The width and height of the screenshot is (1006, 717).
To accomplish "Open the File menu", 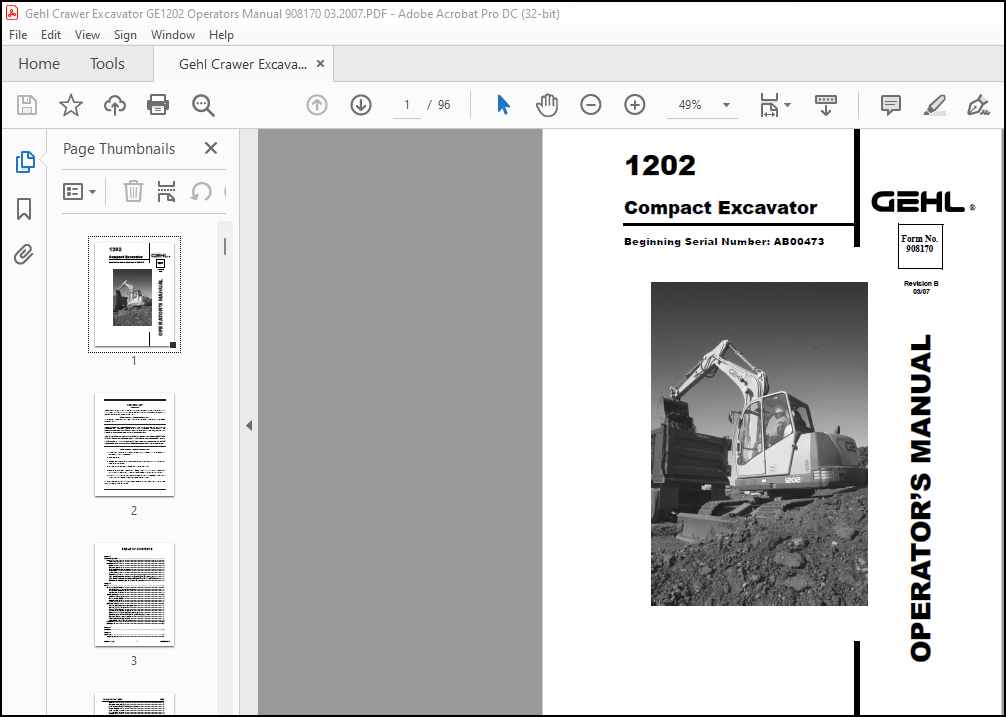I will coord(18,35).
